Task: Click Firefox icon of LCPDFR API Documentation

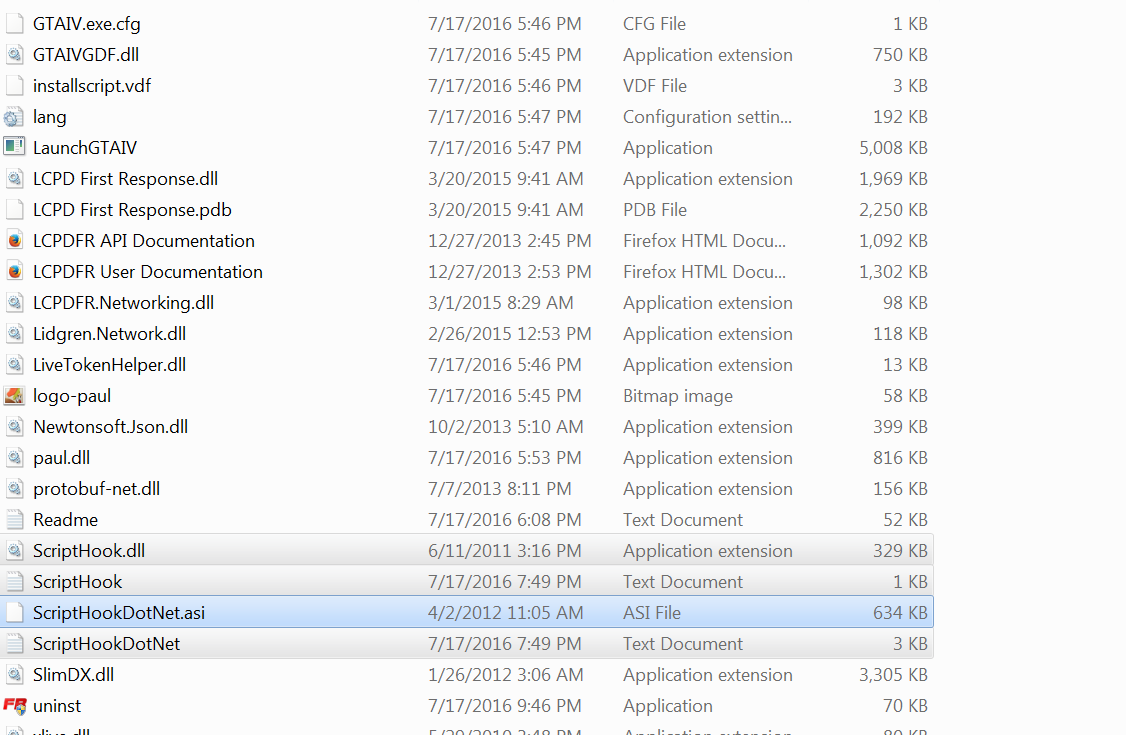Action: click(x=14, y=240)
